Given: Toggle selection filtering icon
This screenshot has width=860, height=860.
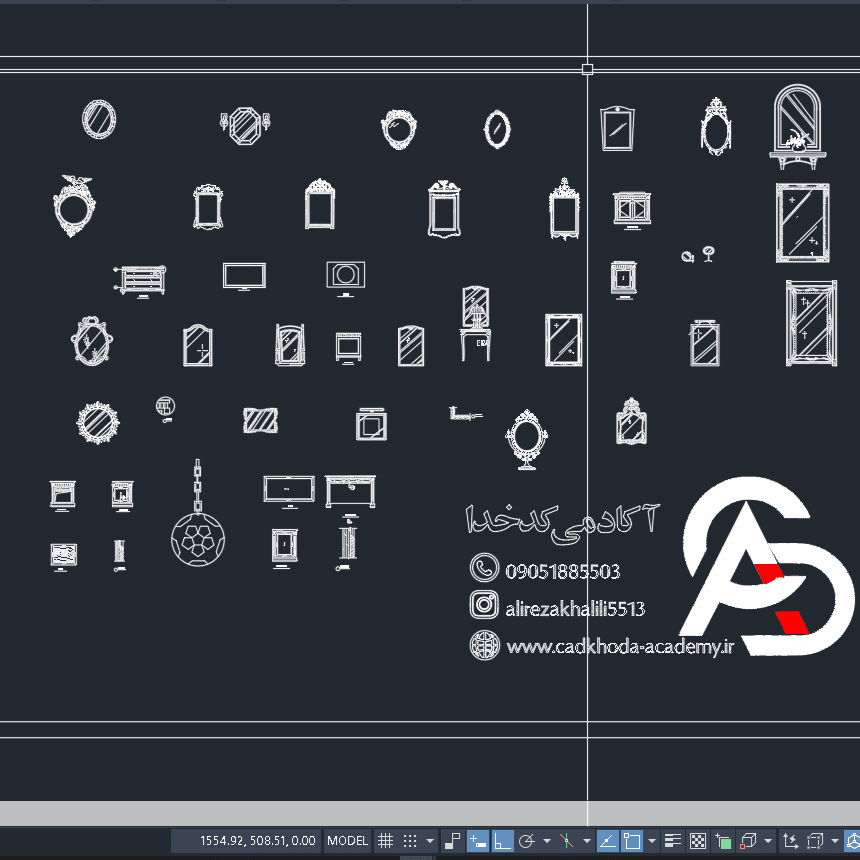Looking at the screenshot, I should point(815,840).
